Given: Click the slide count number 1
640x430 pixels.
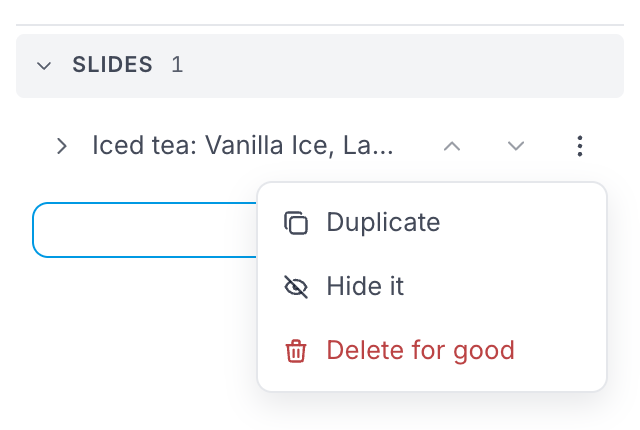Looking at the screenshot, I should pos(177,64).
